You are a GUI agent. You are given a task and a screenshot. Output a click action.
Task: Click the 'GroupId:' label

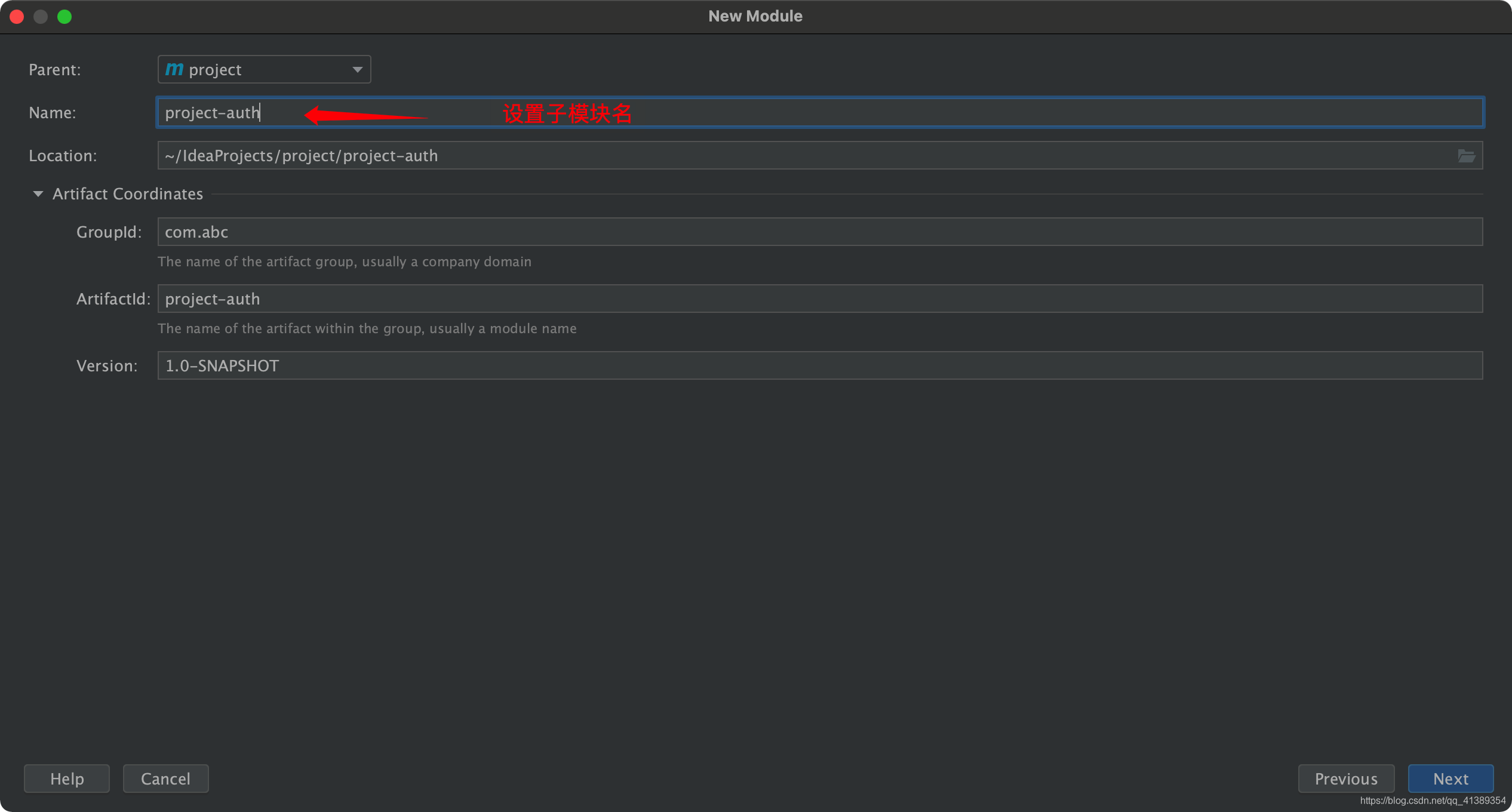[x=109, y=232]
